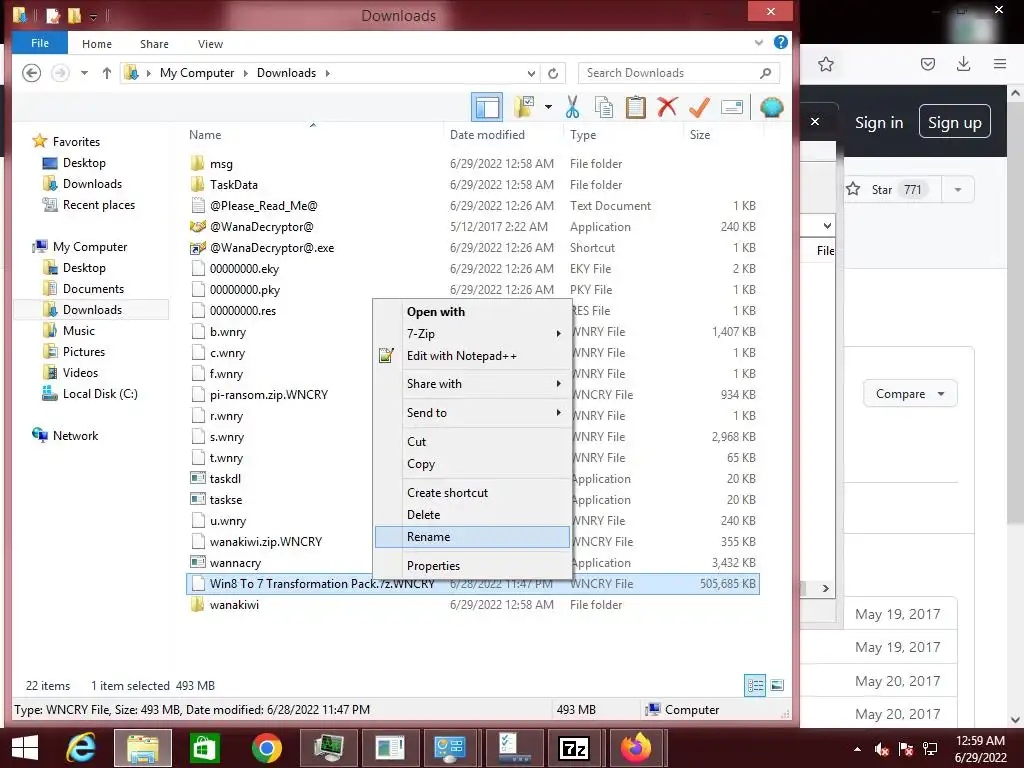Image resolution: width=1024 pixels, height=768 pixels.
Task: Toggle the navigation pane layout icon
Action: (487, 107)
